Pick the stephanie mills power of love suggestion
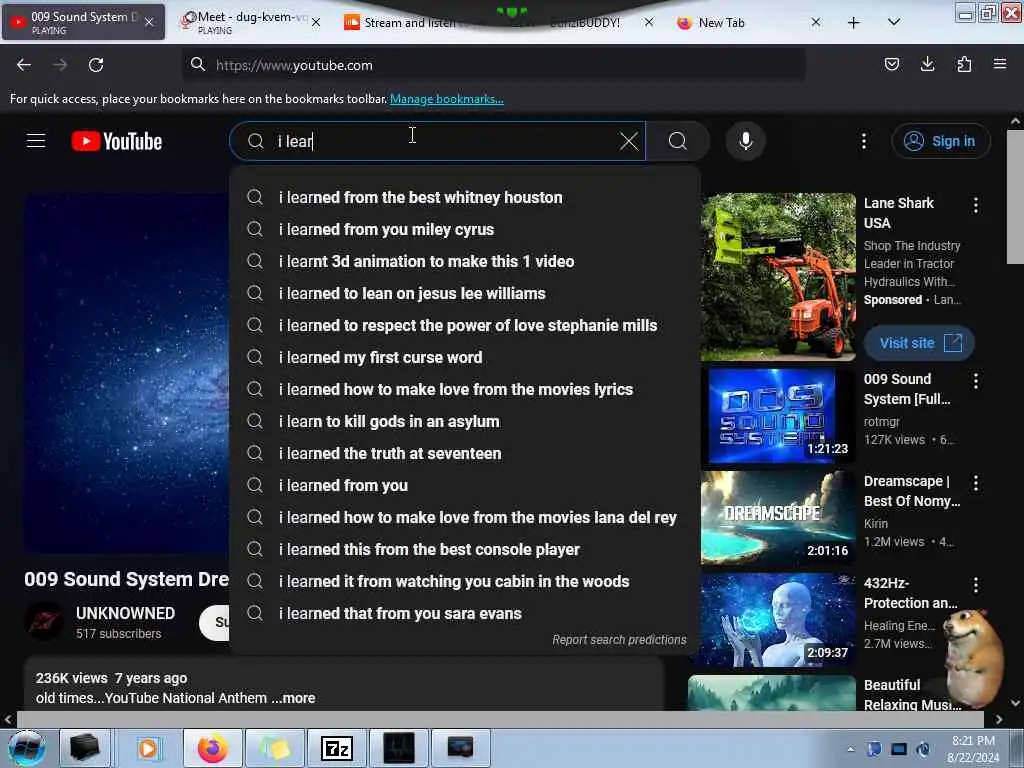The height and width of the screenshot is (768, 1024). pyautogui.click(x=465, y=325)
